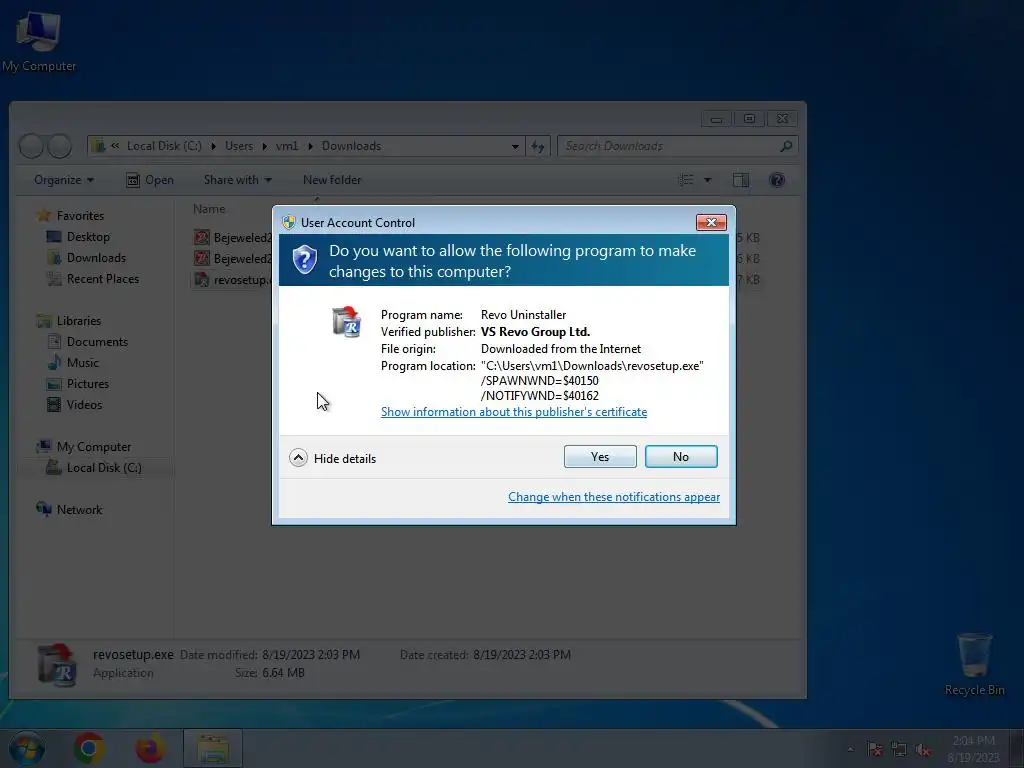Viewport: 1024px width, 768px height.
Task: Click the Action Center flag tray icon
Action: tap(874, 750)
